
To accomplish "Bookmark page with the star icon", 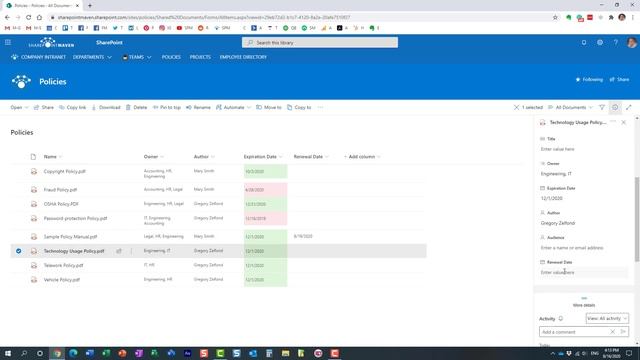I will 555,18.
